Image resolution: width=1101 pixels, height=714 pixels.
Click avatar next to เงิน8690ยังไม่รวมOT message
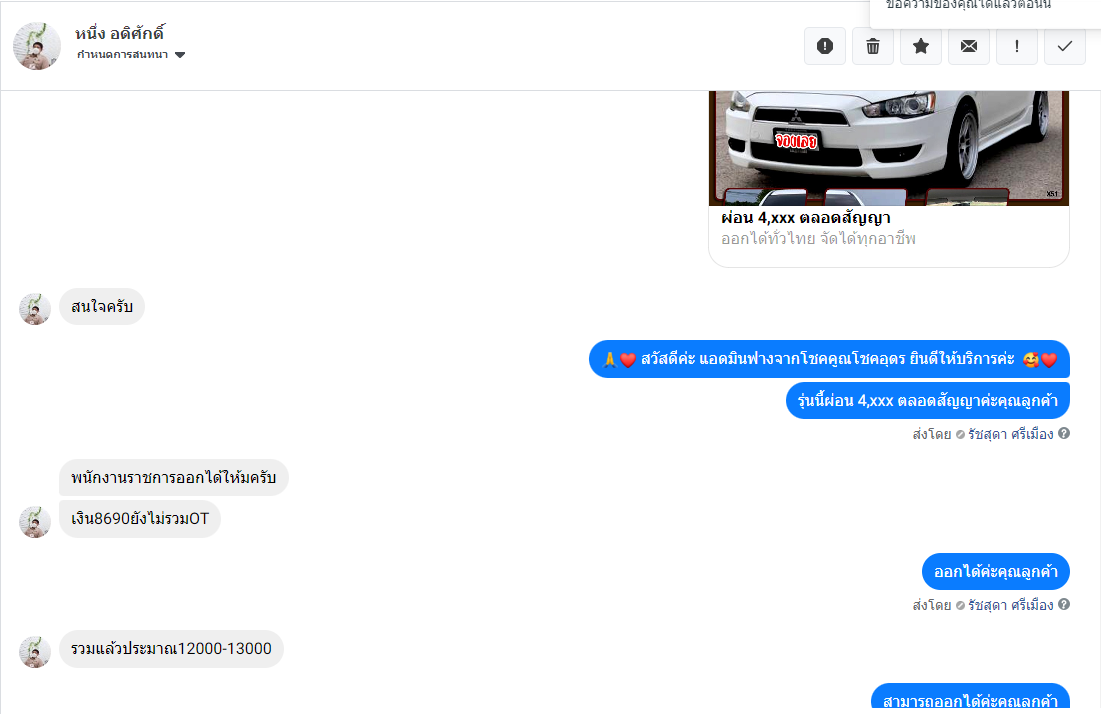click(x=35, y=522)
